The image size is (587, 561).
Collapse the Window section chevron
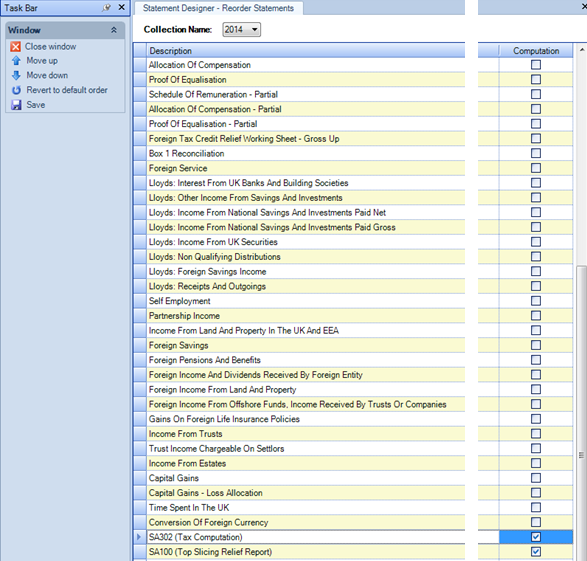[x=114, y=30]
